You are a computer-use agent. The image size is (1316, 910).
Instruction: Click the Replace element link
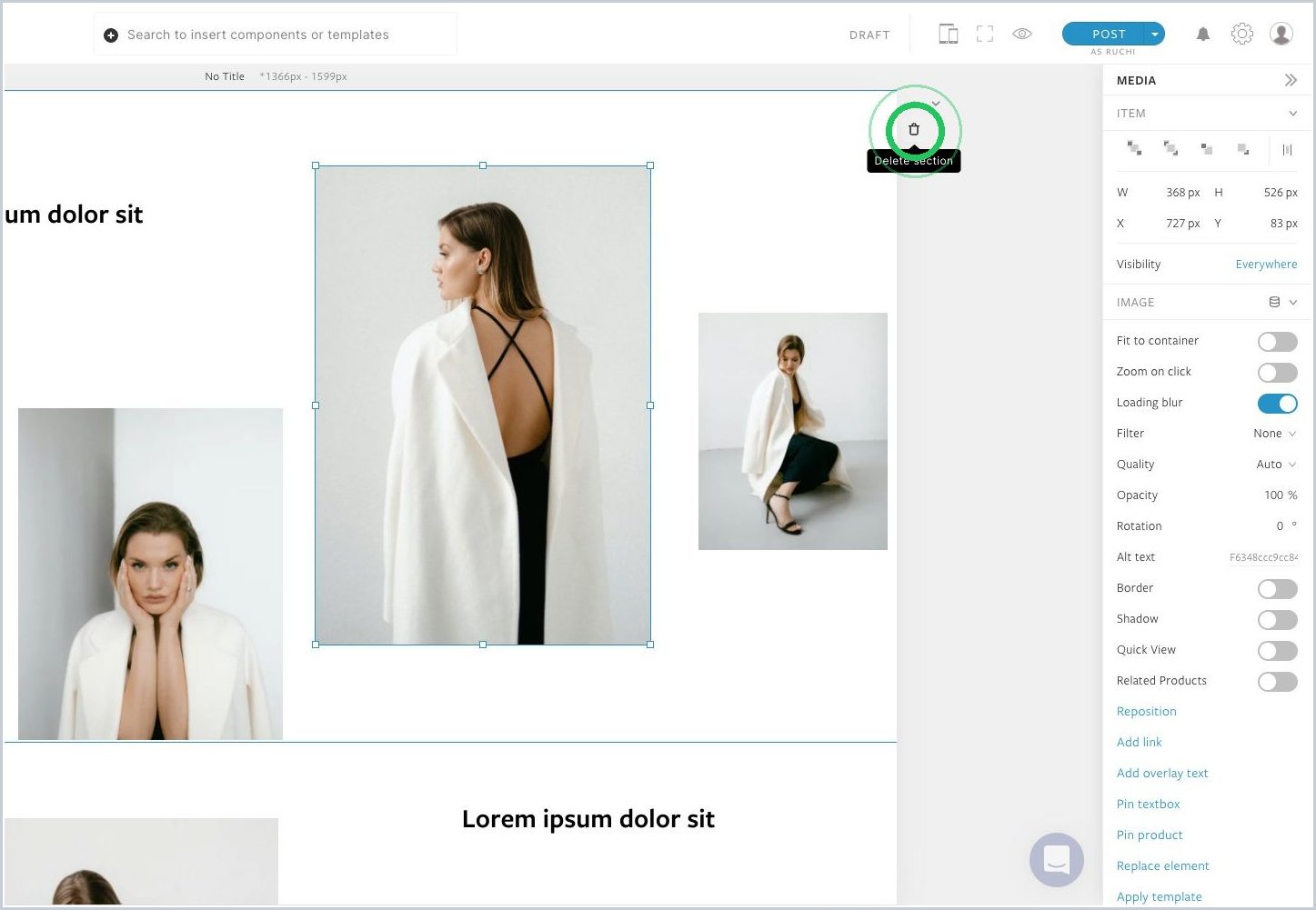point(1162,866)
